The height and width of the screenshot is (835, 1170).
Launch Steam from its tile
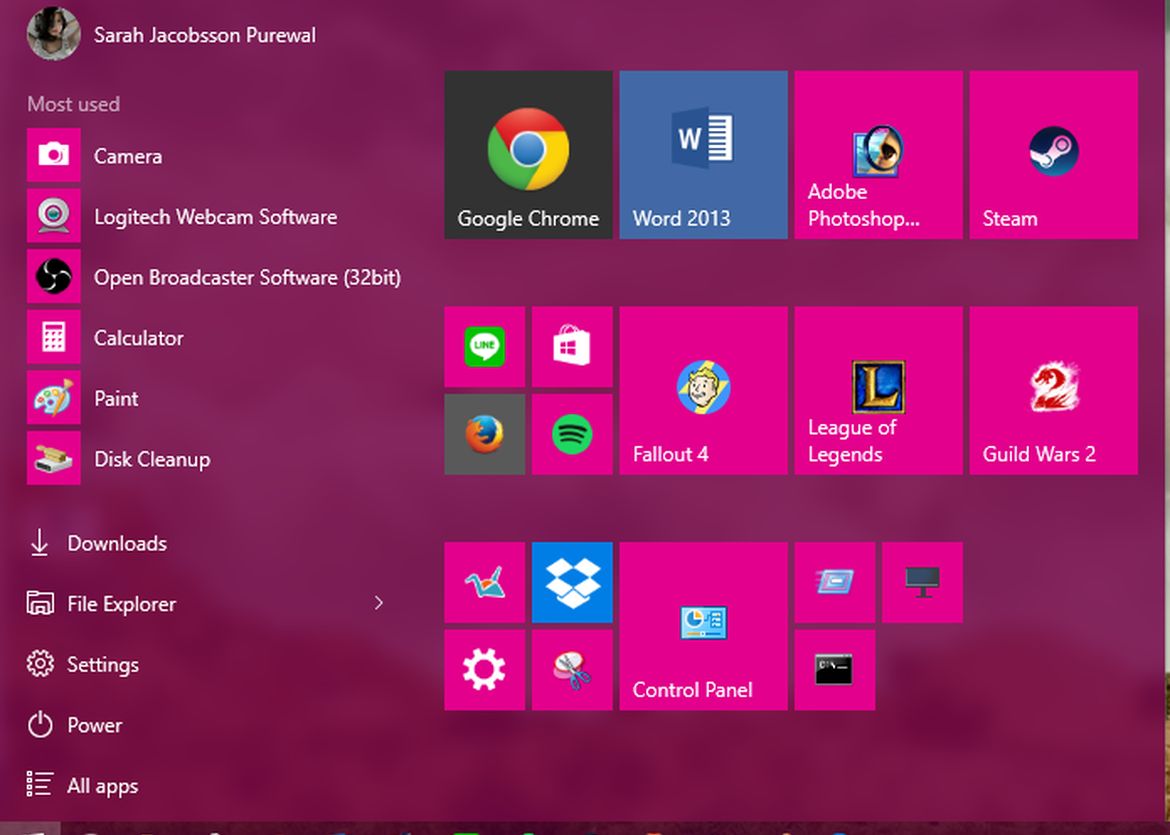coord(1053,154)
